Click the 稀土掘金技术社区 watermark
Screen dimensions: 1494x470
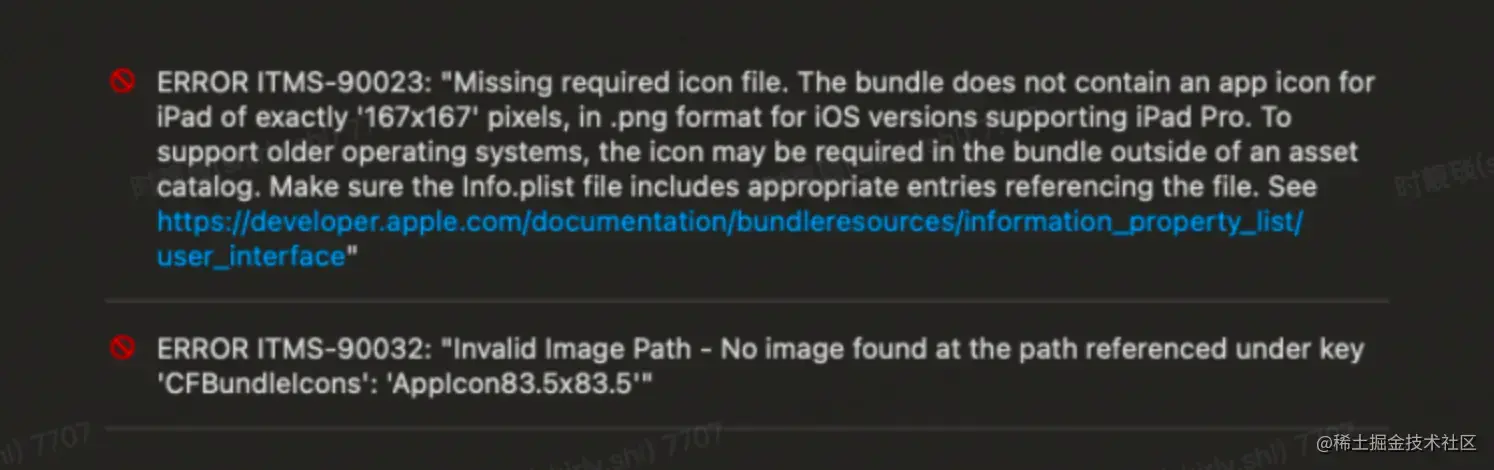coord(1397,443)
